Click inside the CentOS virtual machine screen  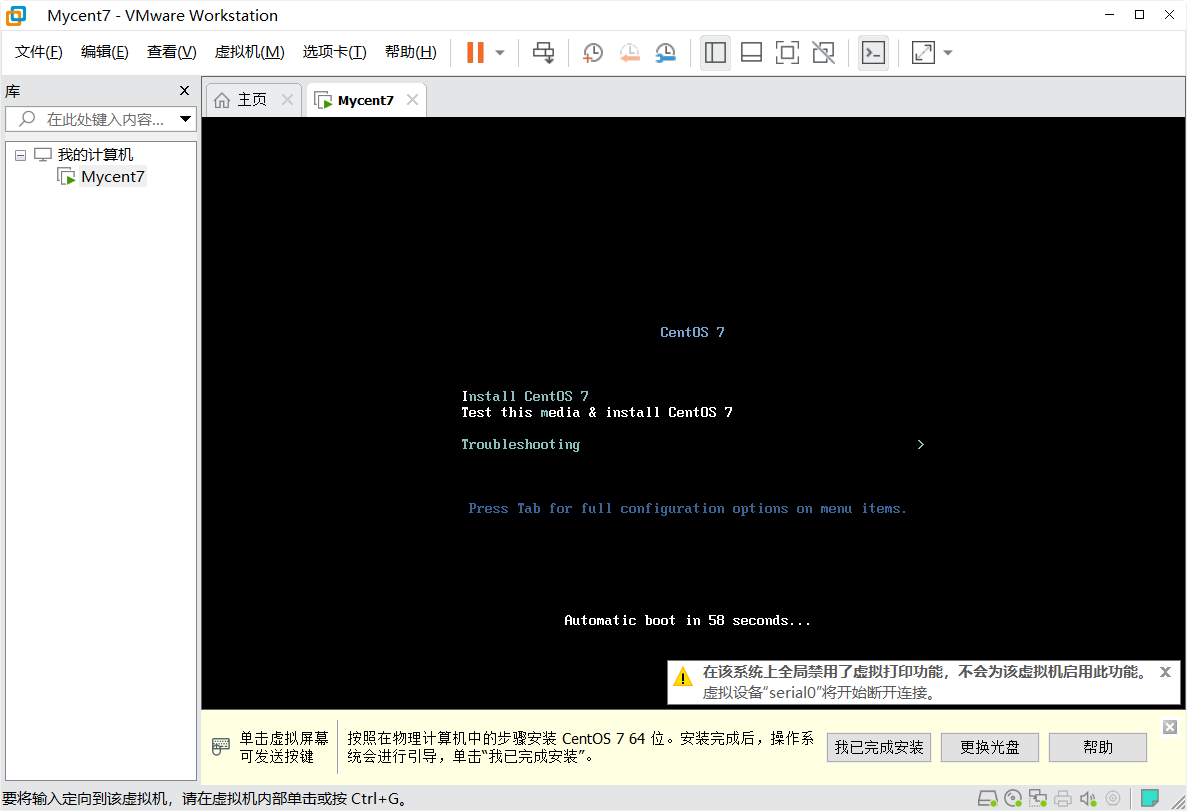pyautogui.click(x=693, y=413)
